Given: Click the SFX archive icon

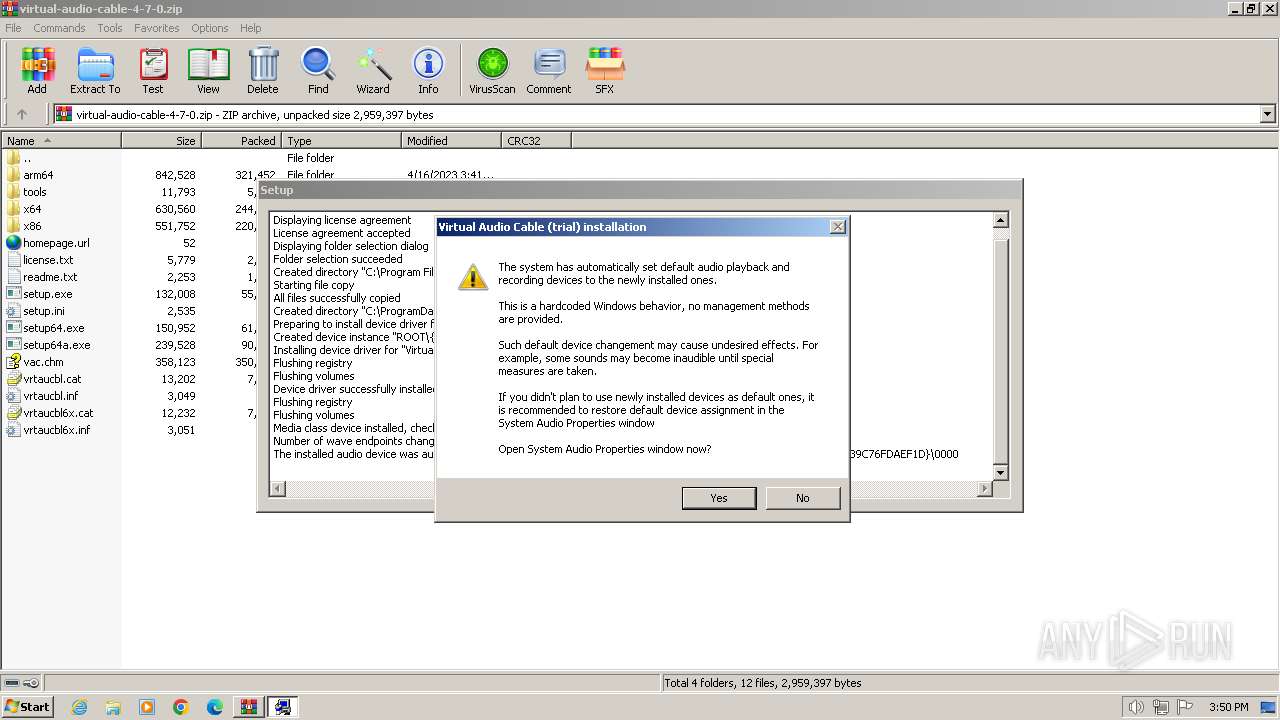Looking at the screenshot, I should pyautogui.click(x=605, y=71).
